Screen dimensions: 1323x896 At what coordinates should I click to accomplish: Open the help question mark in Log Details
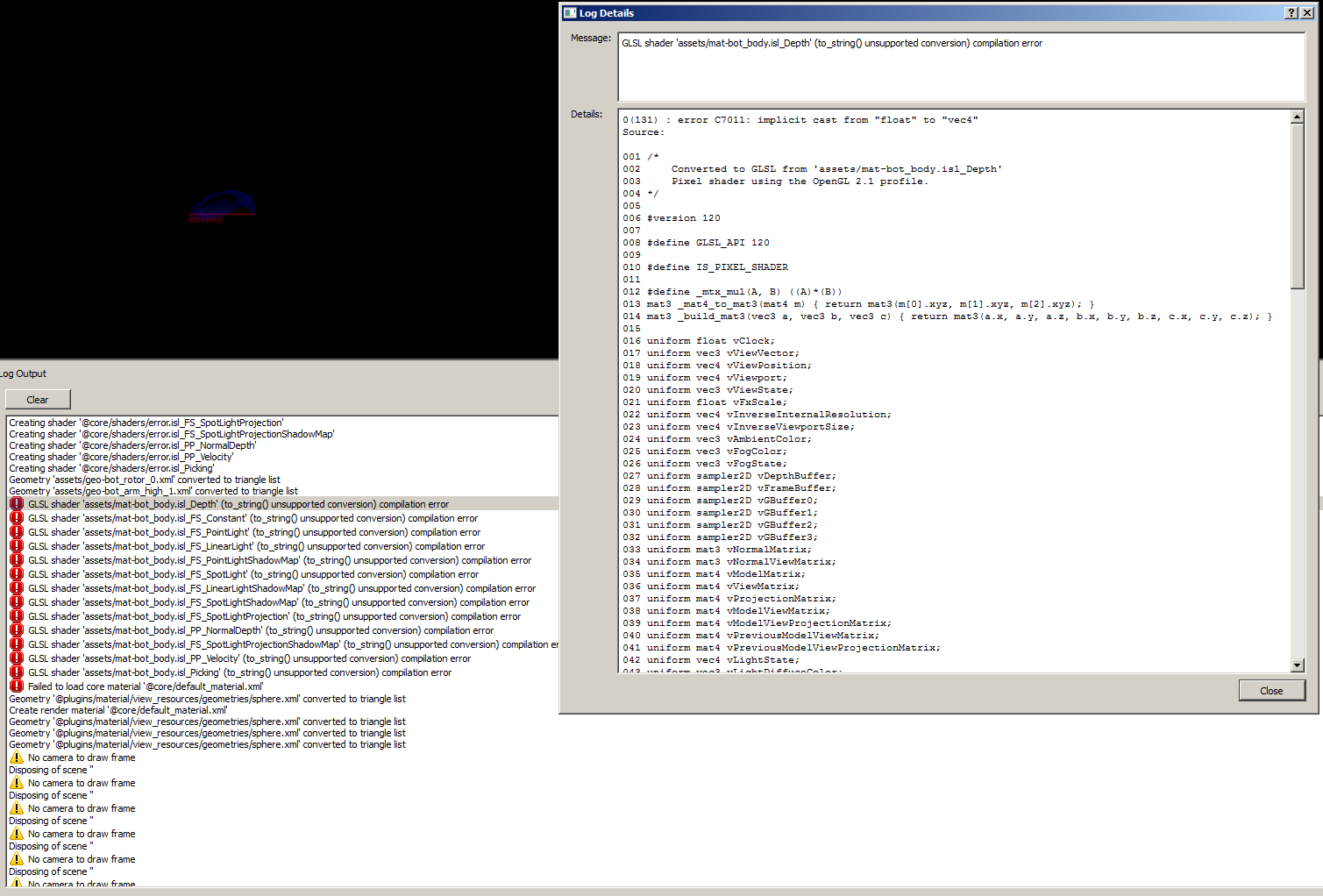pos(1291,13)
